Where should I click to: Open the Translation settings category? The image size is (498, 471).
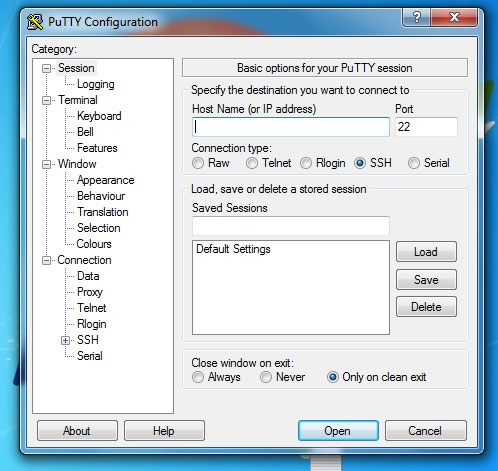[x=103, y=212]
